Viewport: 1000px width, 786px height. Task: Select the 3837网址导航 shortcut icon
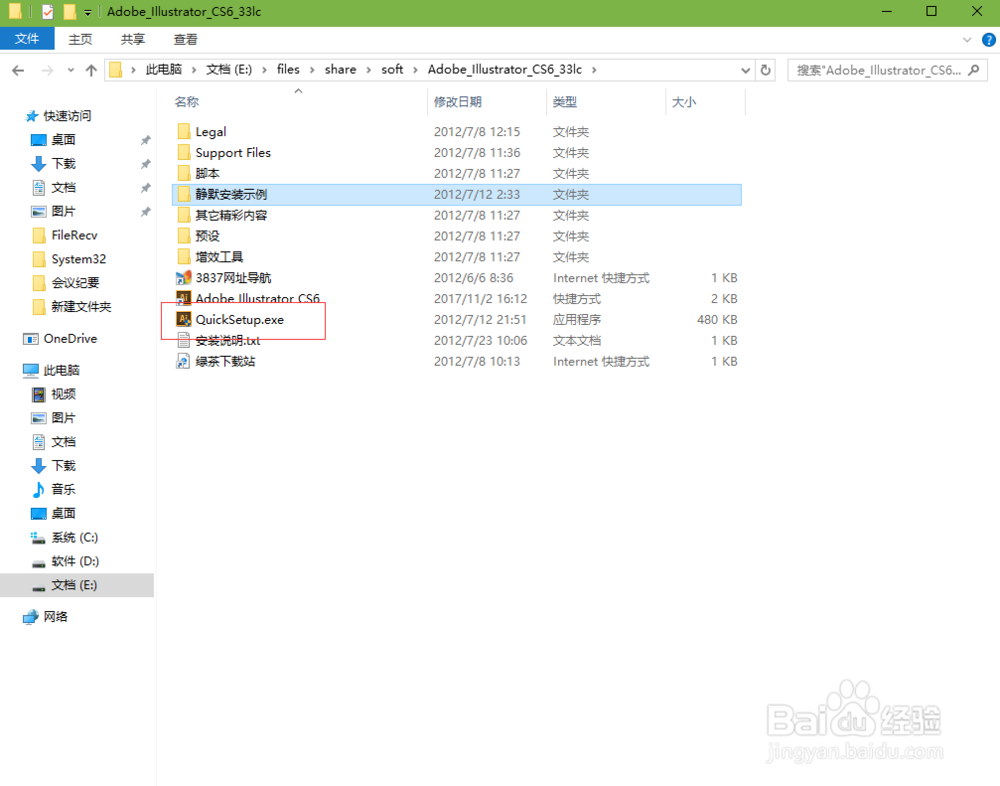184,278
